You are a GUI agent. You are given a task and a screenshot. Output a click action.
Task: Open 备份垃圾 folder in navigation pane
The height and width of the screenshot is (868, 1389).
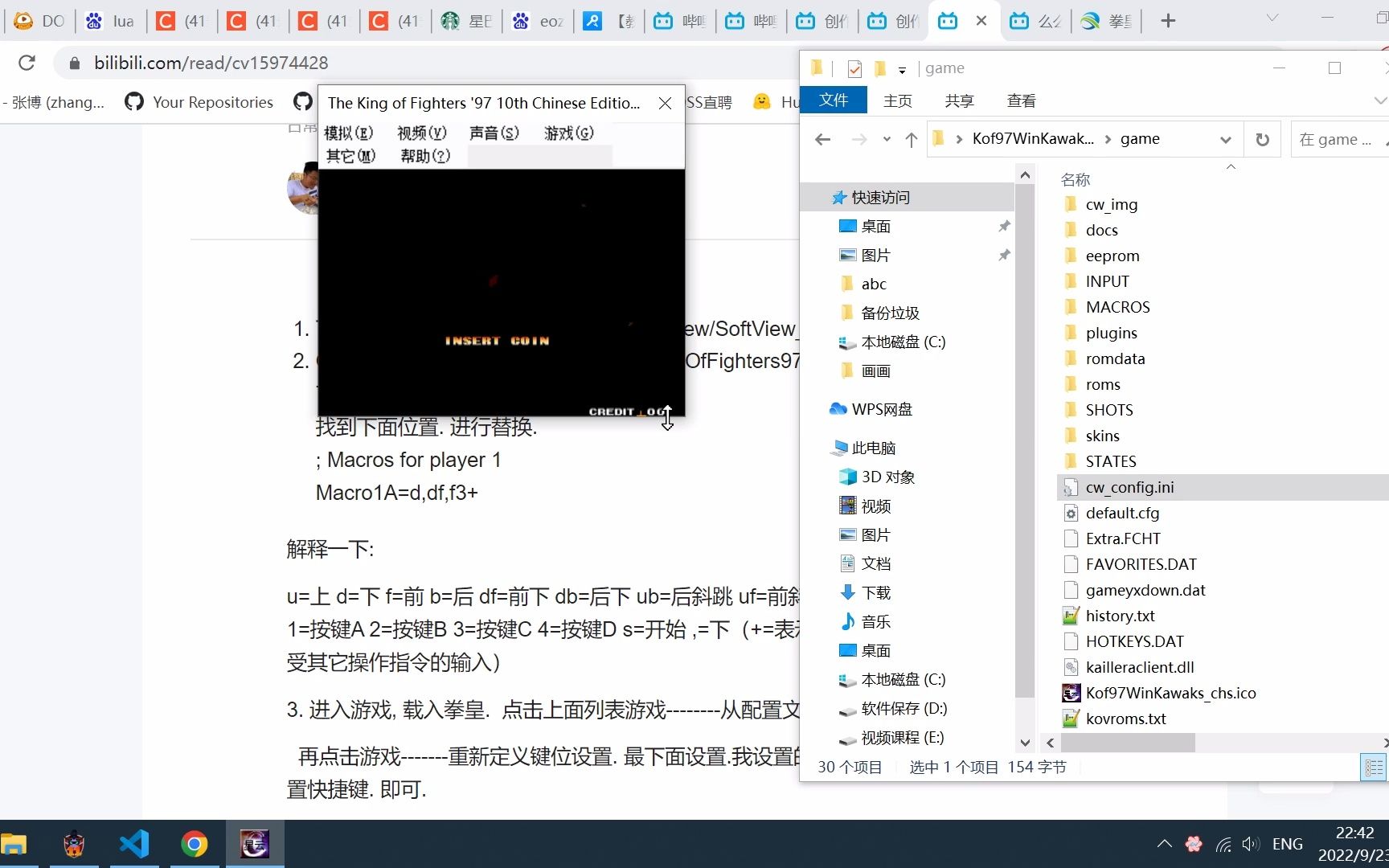coord(890,313)
